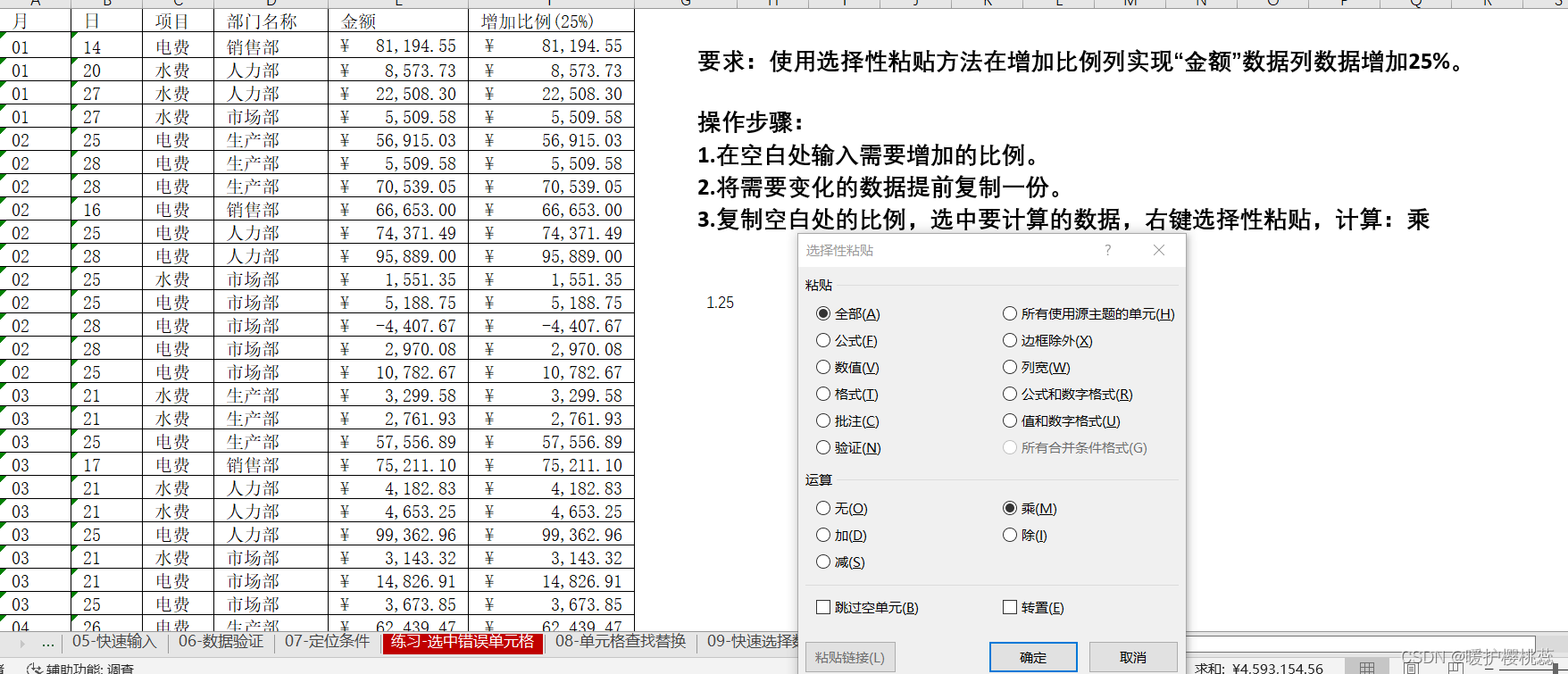Click the 月 header cell

click(x=35, y=21)
